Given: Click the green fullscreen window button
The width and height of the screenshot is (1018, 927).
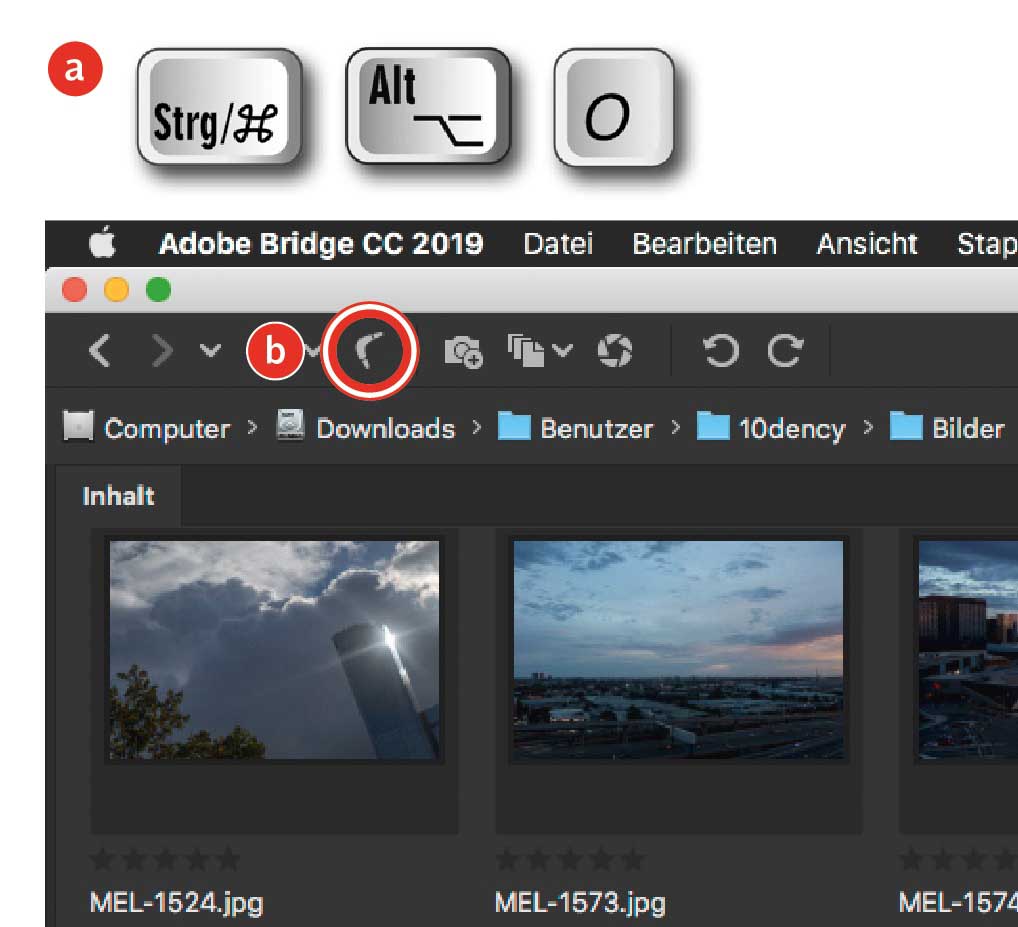Looking at the screenshot, I should [x=158, y=290].
